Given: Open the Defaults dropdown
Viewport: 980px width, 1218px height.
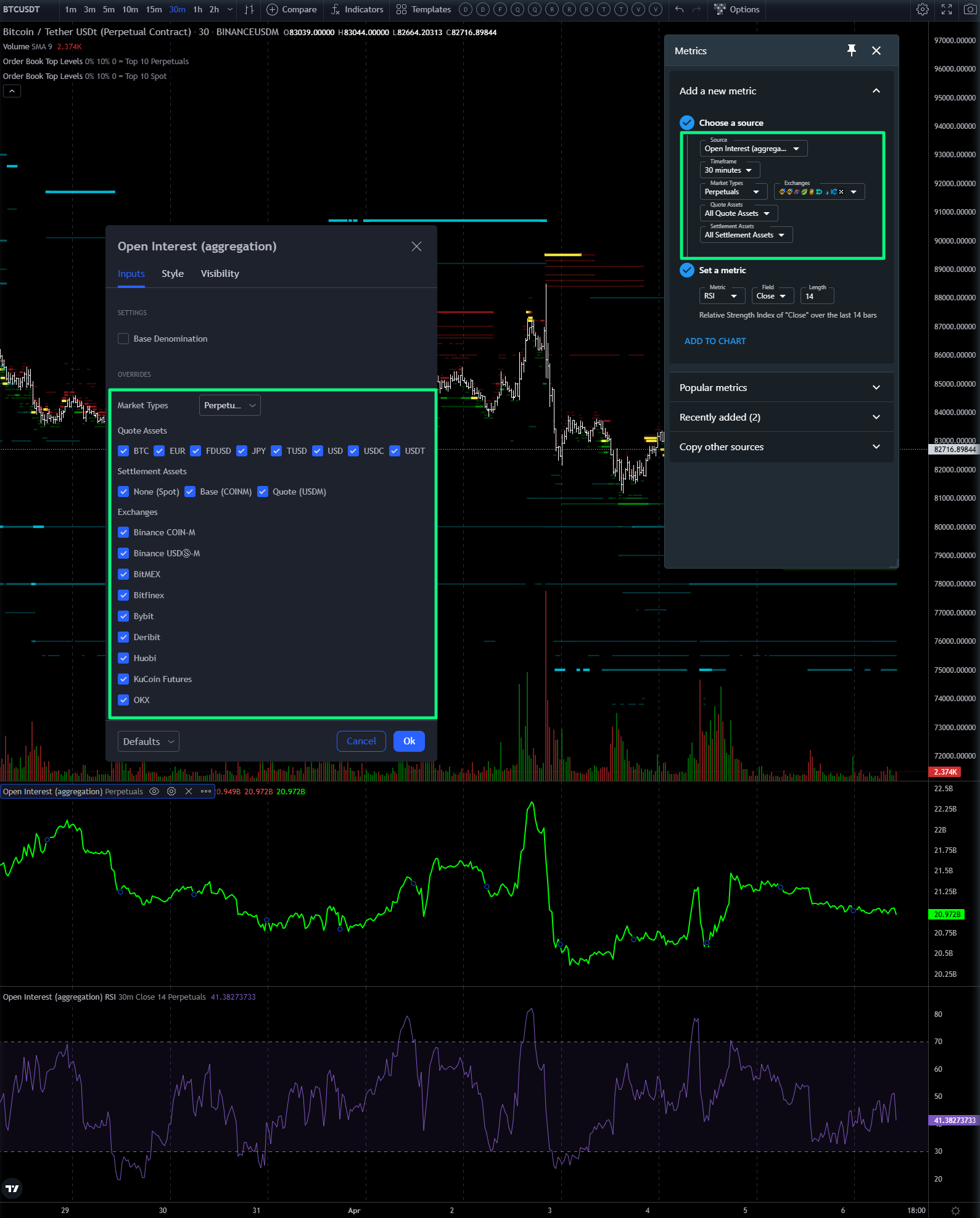Looking at the screenshot, I should [149, 741].
